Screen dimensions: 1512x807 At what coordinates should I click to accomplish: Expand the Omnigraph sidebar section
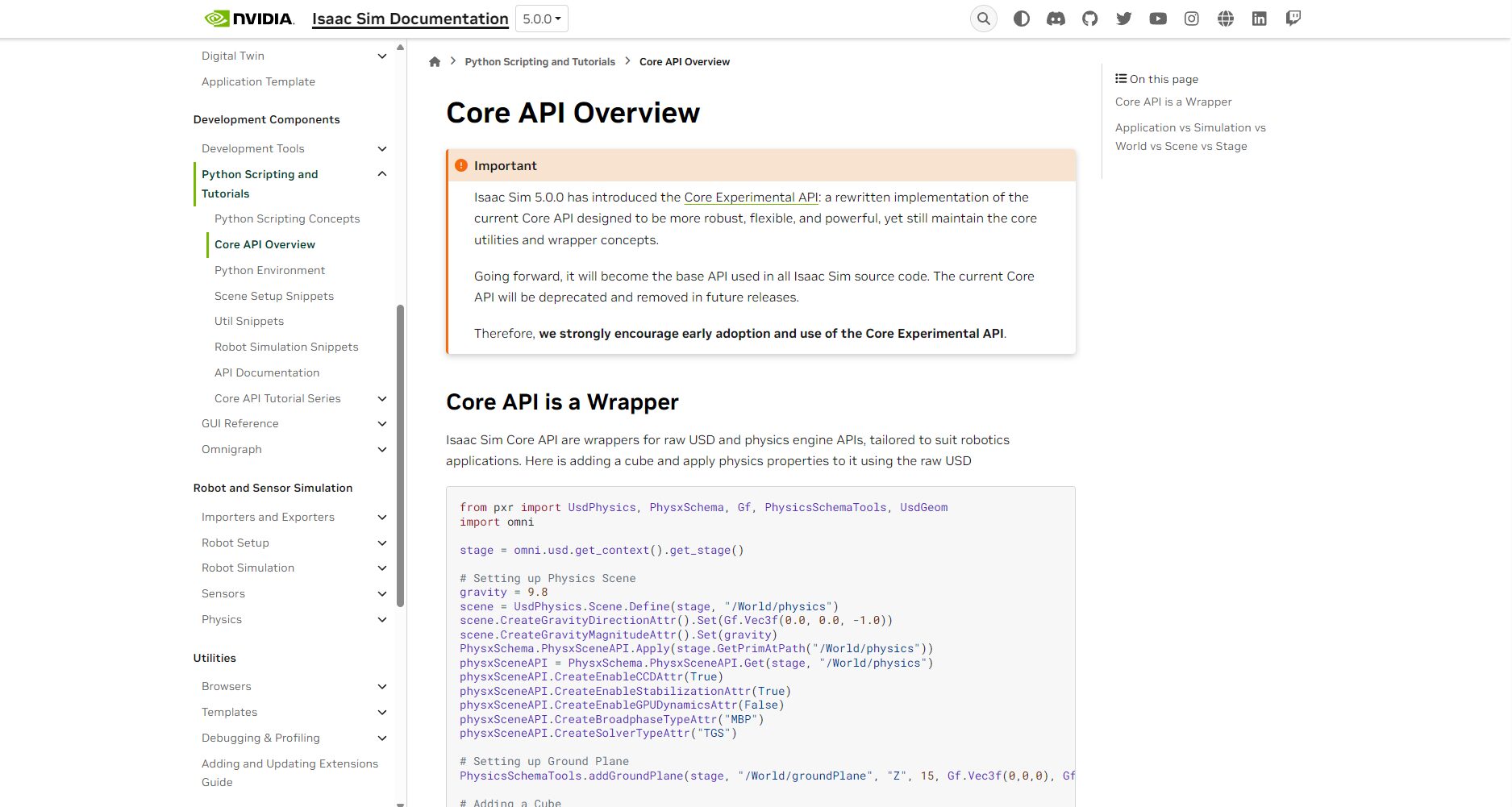pos(382,450)
